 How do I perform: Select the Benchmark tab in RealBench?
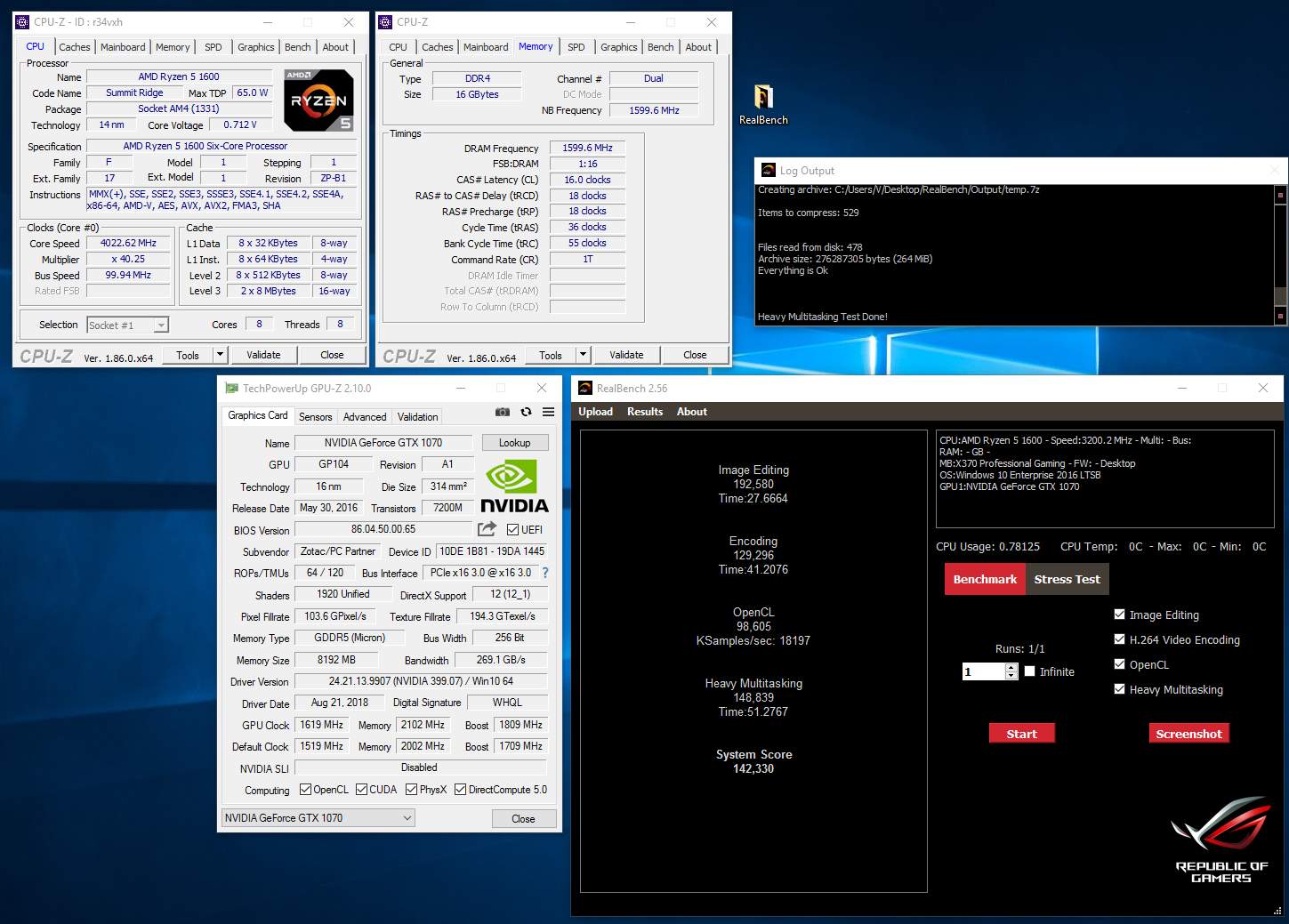coord(985,579)
